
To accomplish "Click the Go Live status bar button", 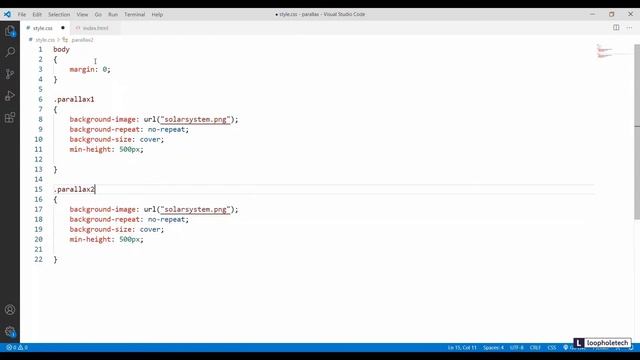I will pos(574,348).
